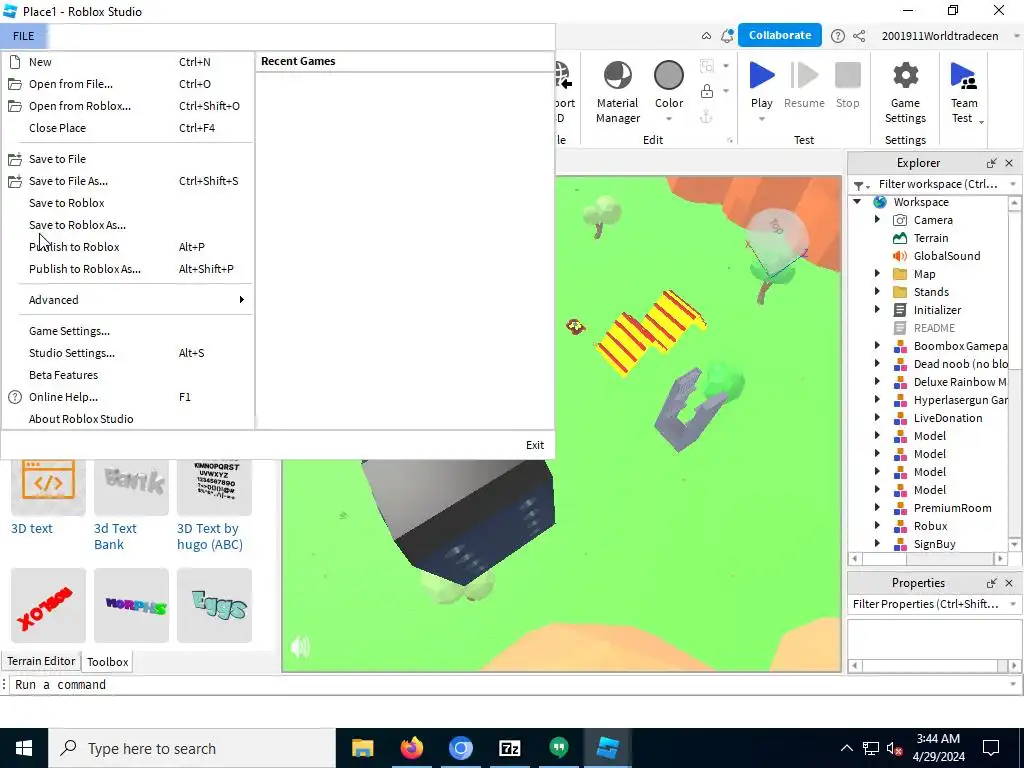The height and width of the screenshot is (768, 1024).
Task: Click the Color tool circle
Action: point(669,76)
